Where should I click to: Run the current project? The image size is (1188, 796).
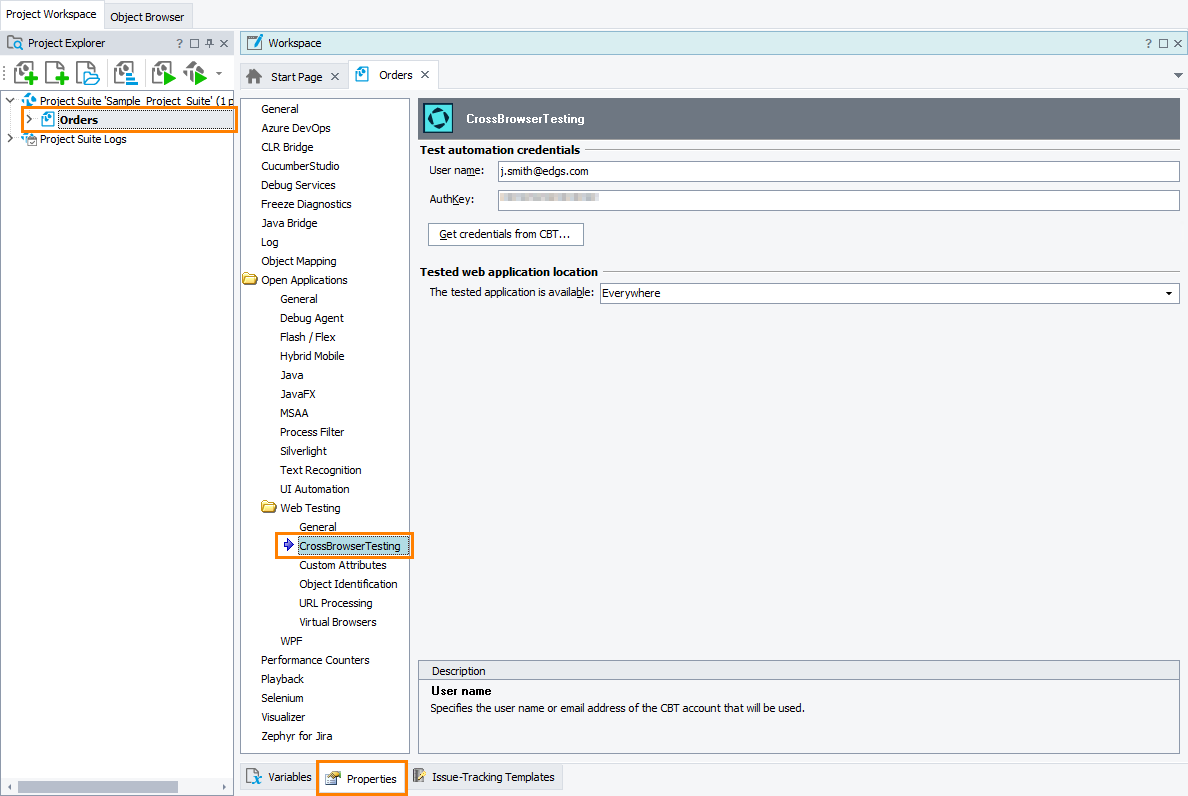163,73
